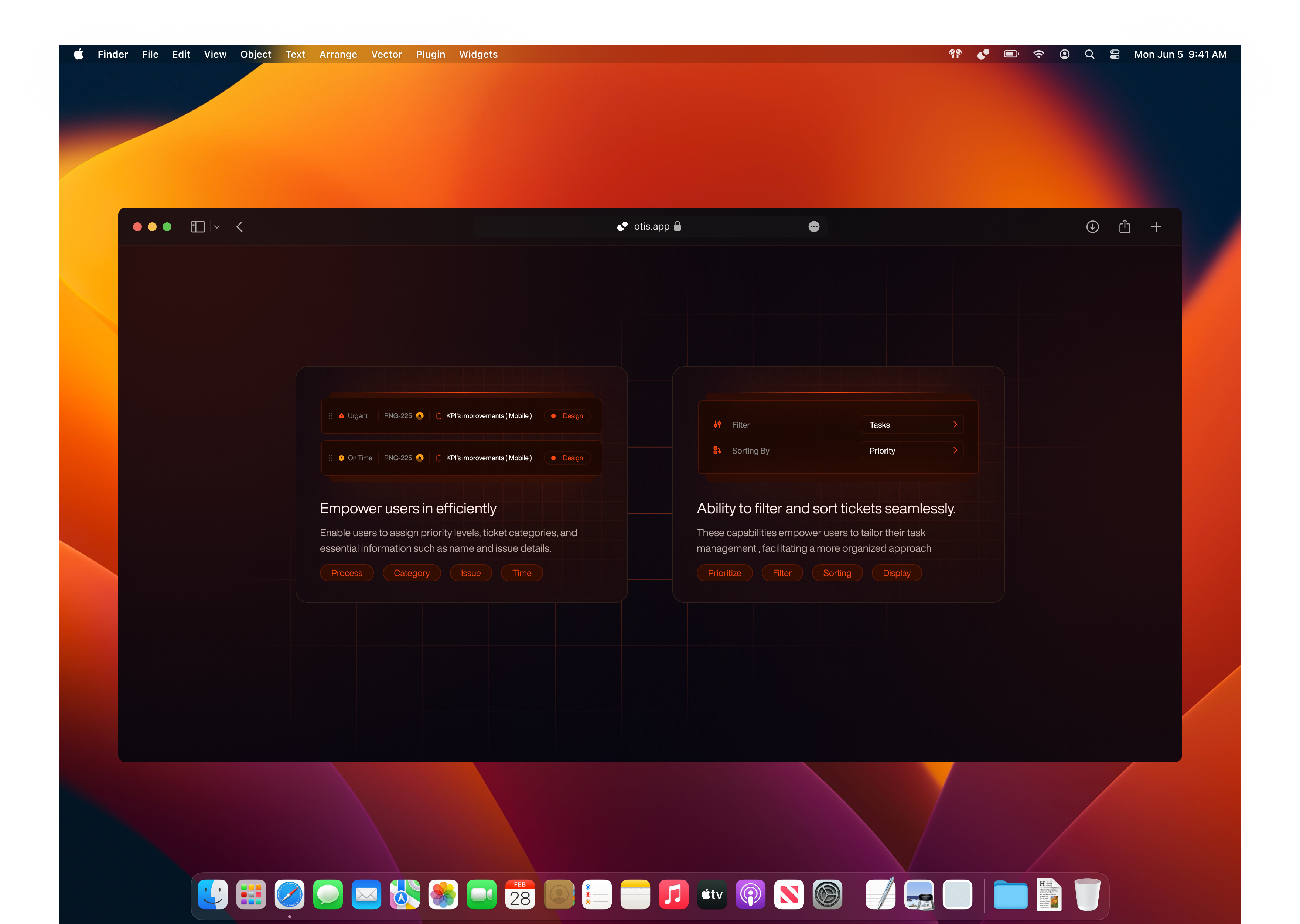Click the Time tag
The image size is (1300, 924).
pyautogui.click(x=522, y=573)
